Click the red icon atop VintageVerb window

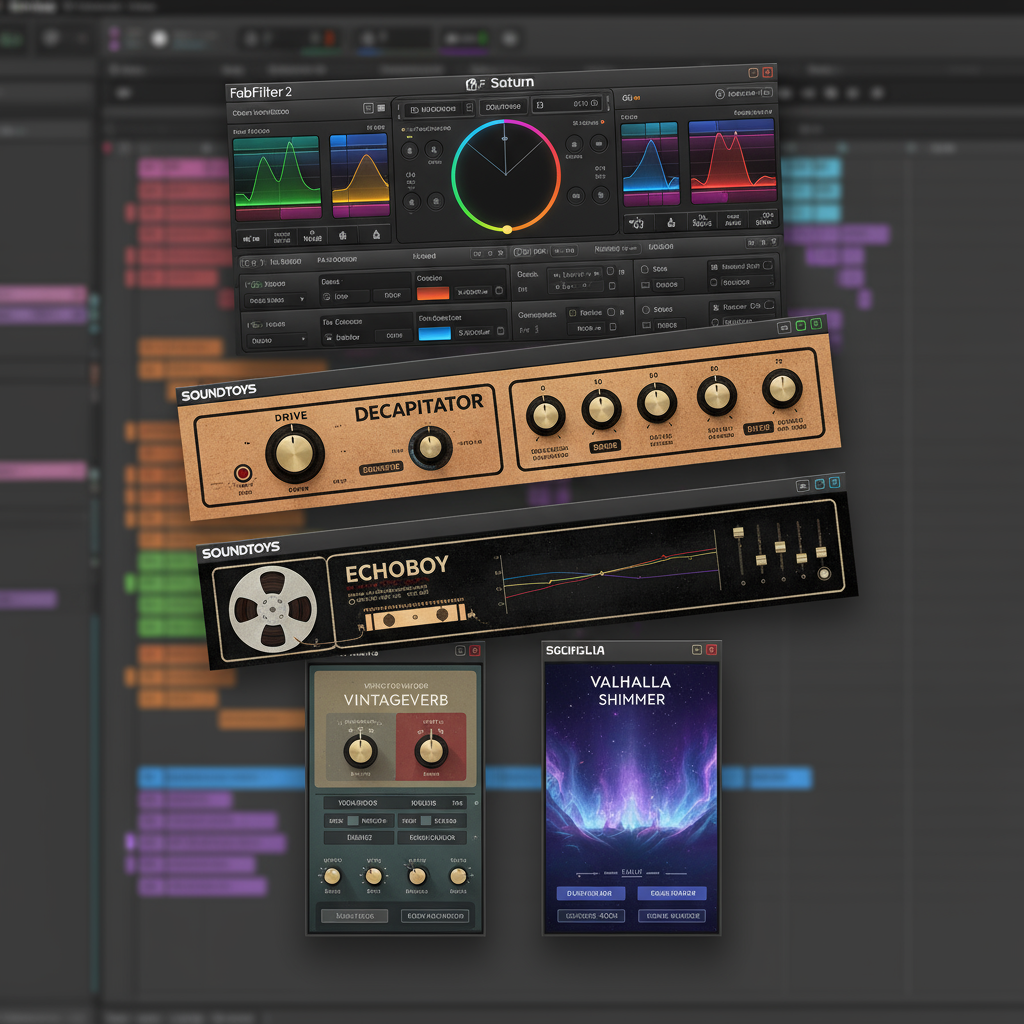coord(475,650)
